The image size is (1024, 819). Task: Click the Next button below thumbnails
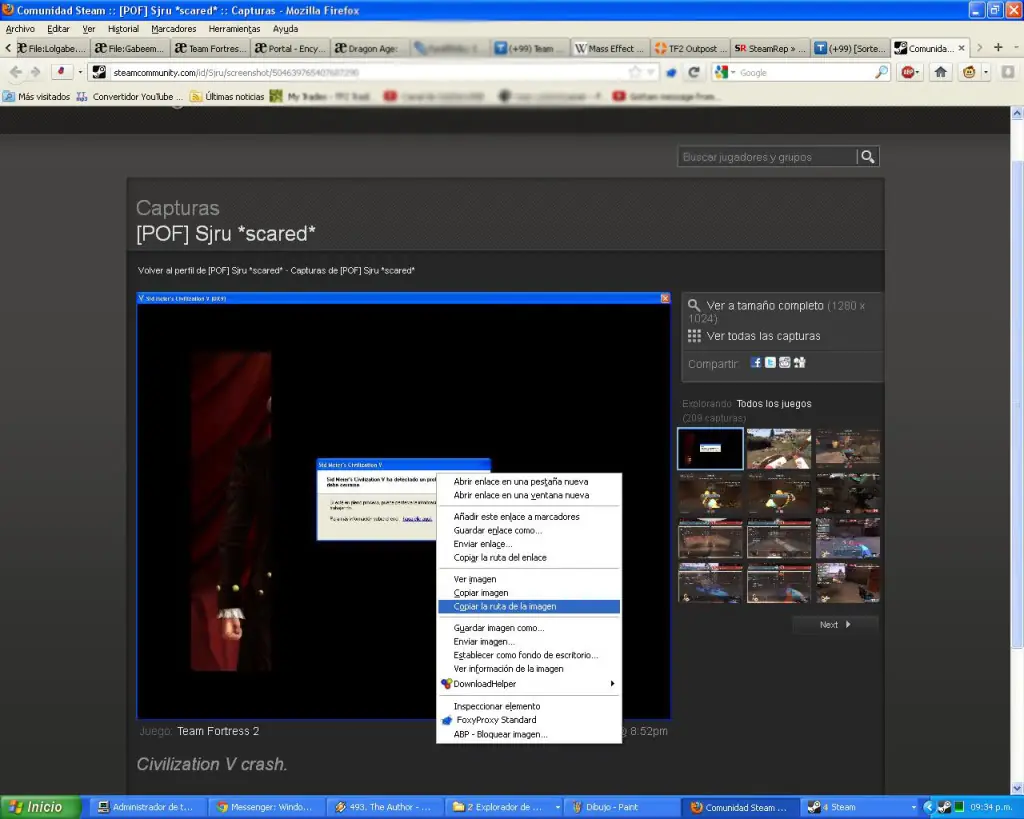pos(835,624)
